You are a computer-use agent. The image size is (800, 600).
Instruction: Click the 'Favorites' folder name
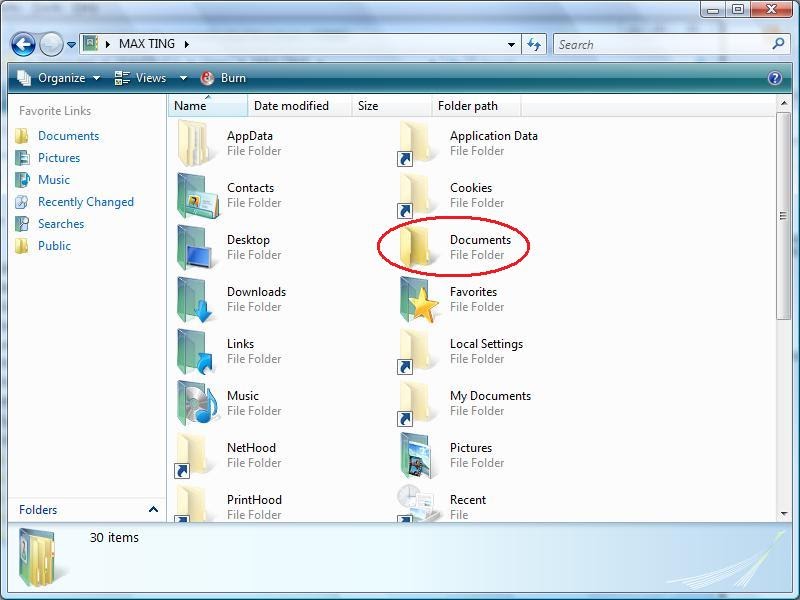473,292
